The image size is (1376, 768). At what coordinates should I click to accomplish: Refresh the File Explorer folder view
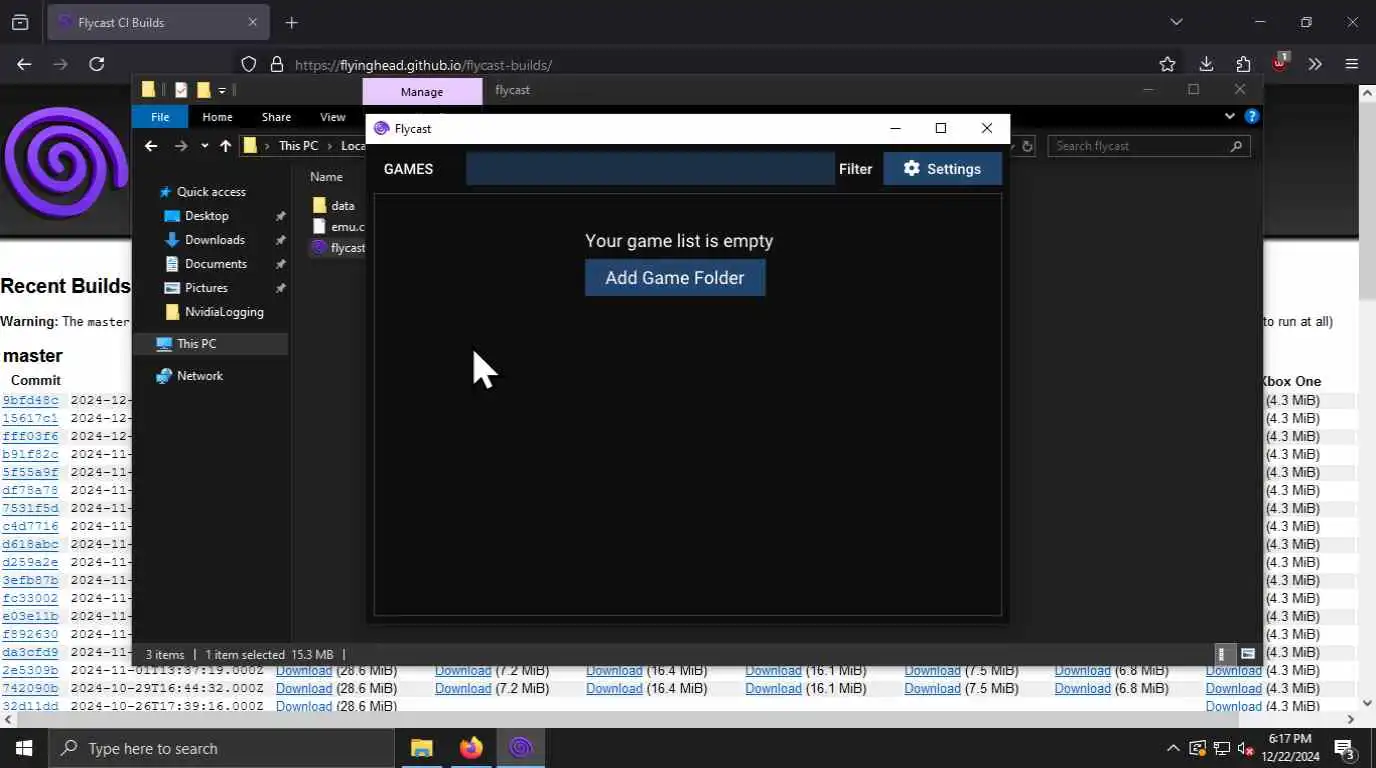(1026, 146)
